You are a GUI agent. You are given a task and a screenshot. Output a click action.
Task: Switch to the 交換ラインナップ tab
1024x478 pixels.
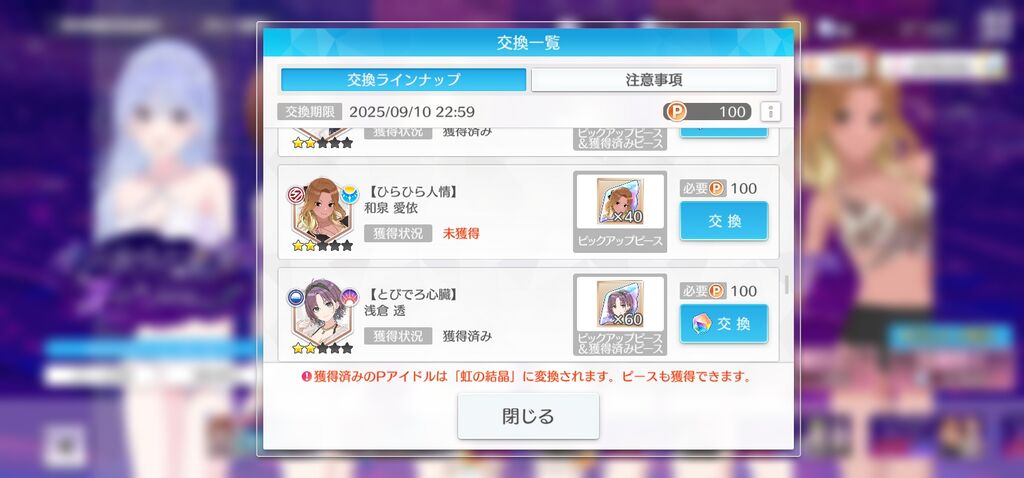coord(404,80)
